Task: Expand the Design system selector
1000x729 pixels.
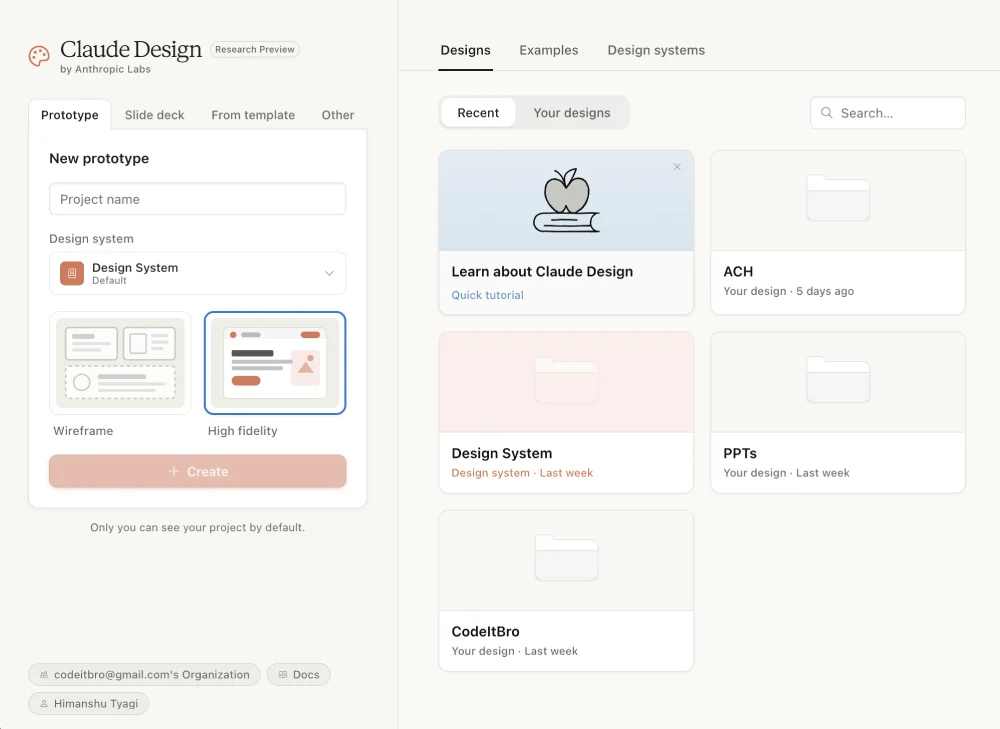Action: pos(197,273)
